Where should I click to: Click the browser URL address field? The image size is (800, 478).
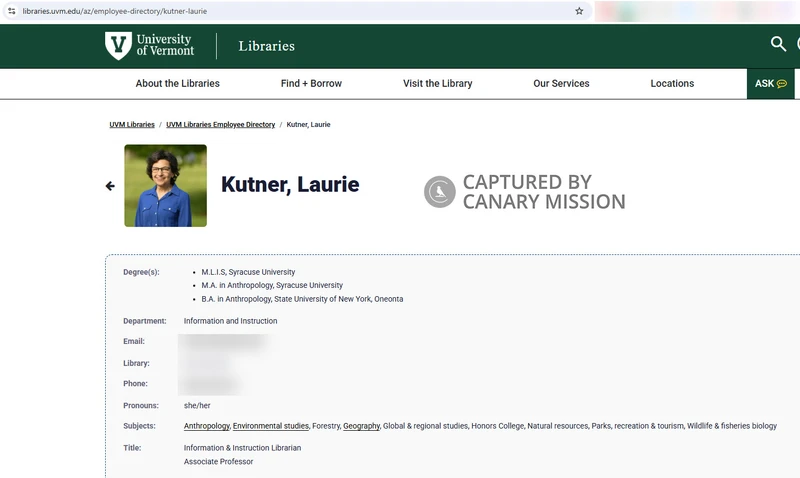(296, 11)
